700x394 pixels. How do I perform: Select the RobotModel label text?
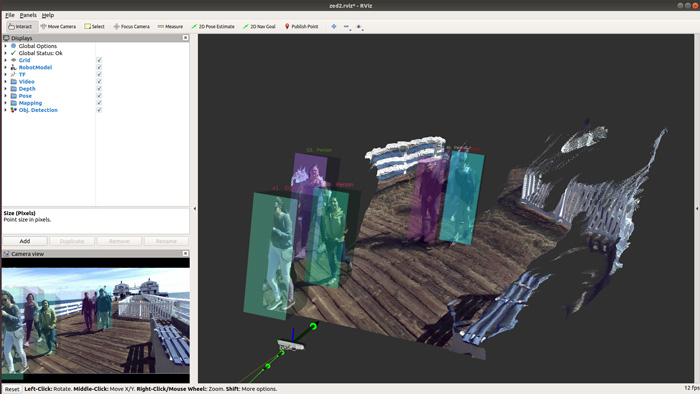pyautogui.click(x=35, y=67)
